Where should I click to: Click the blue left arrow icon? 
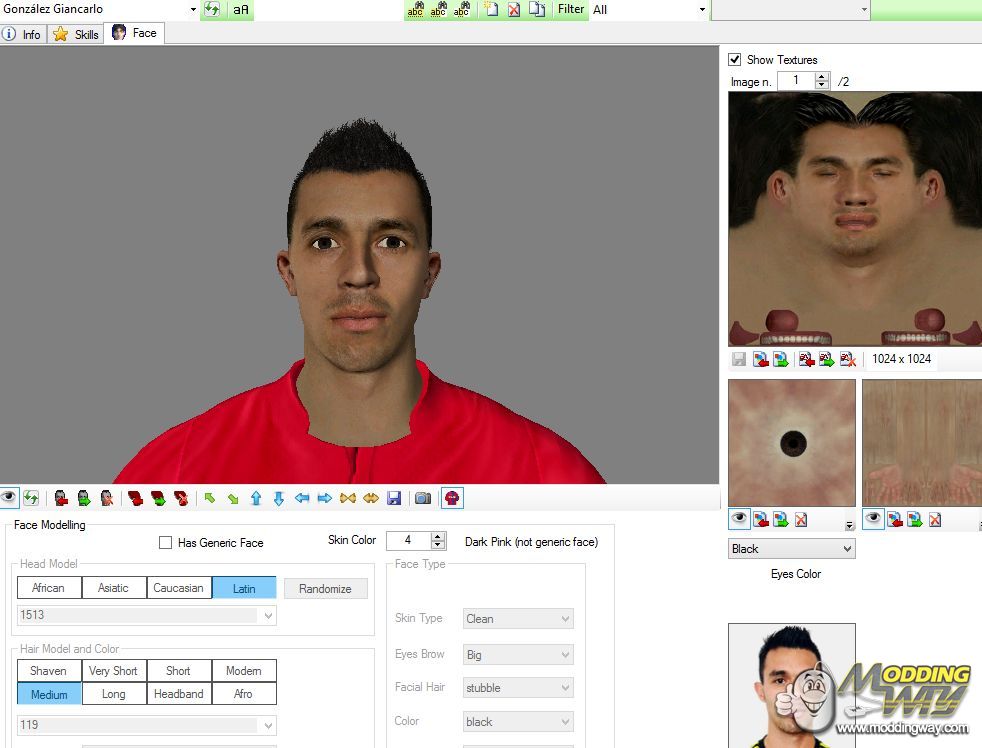click(302, 498)
